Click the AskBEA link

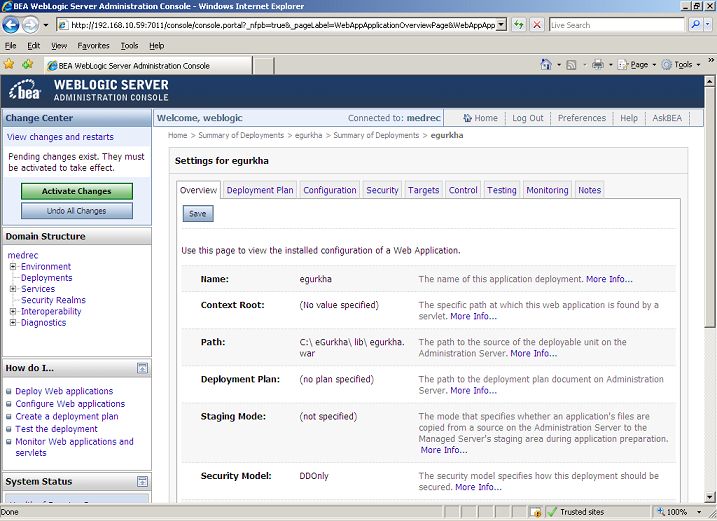[667, 118]
